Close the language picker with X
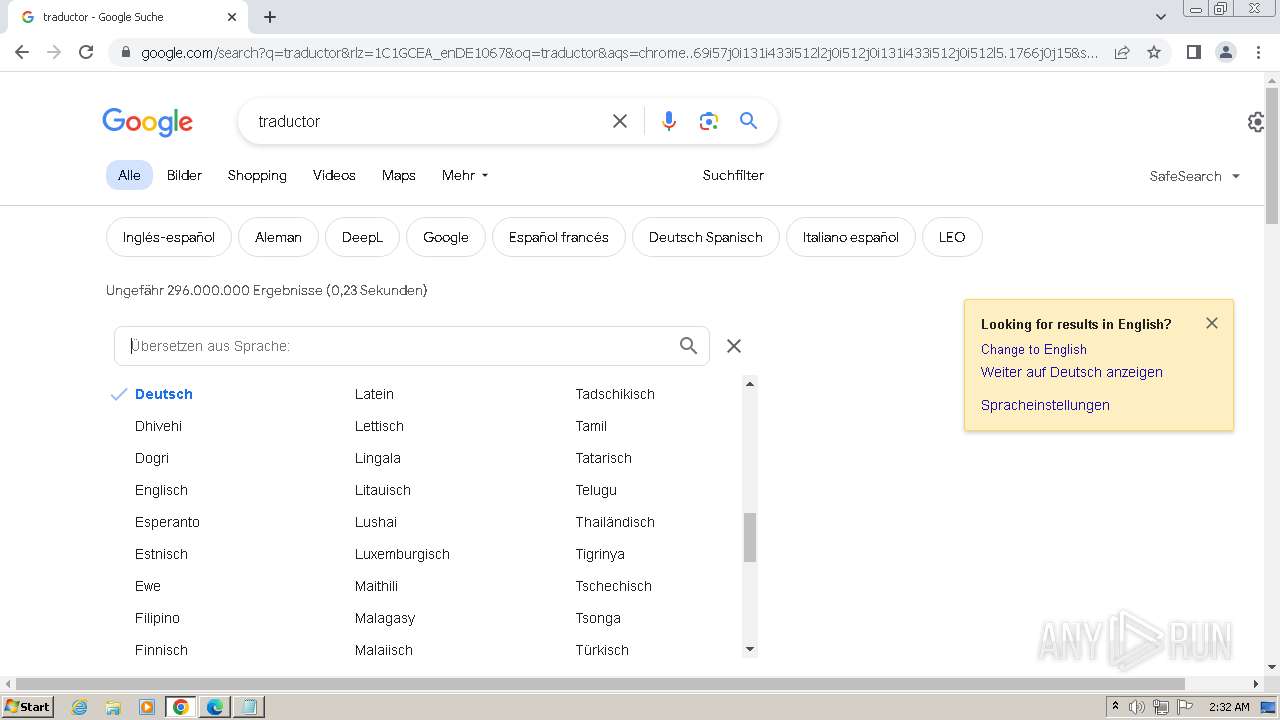Image resolution: width=1280 pixels, height=720 pixels. 734,346
